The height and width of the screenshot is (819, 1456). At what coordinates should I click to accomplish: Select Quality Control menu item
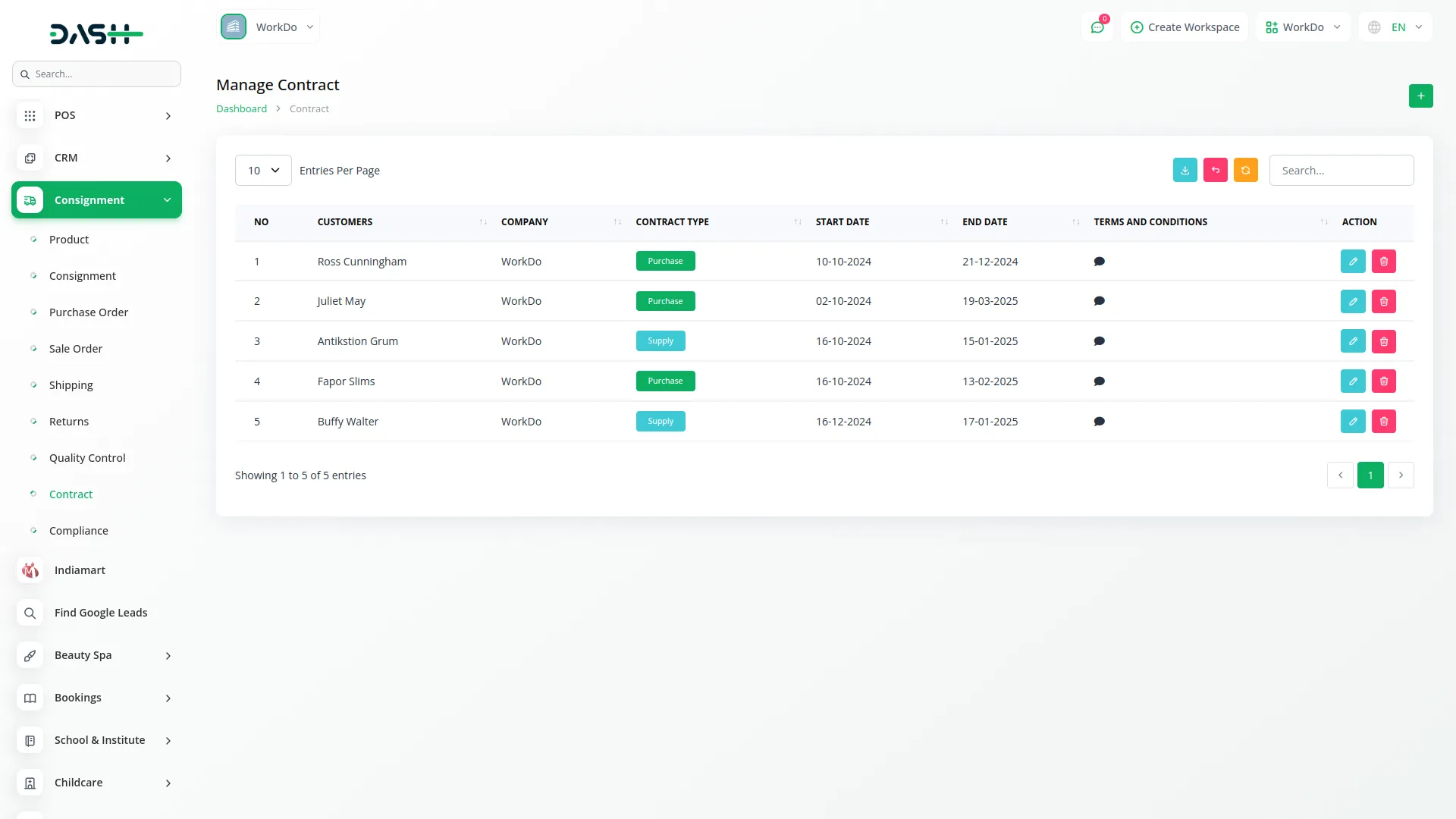87,458
